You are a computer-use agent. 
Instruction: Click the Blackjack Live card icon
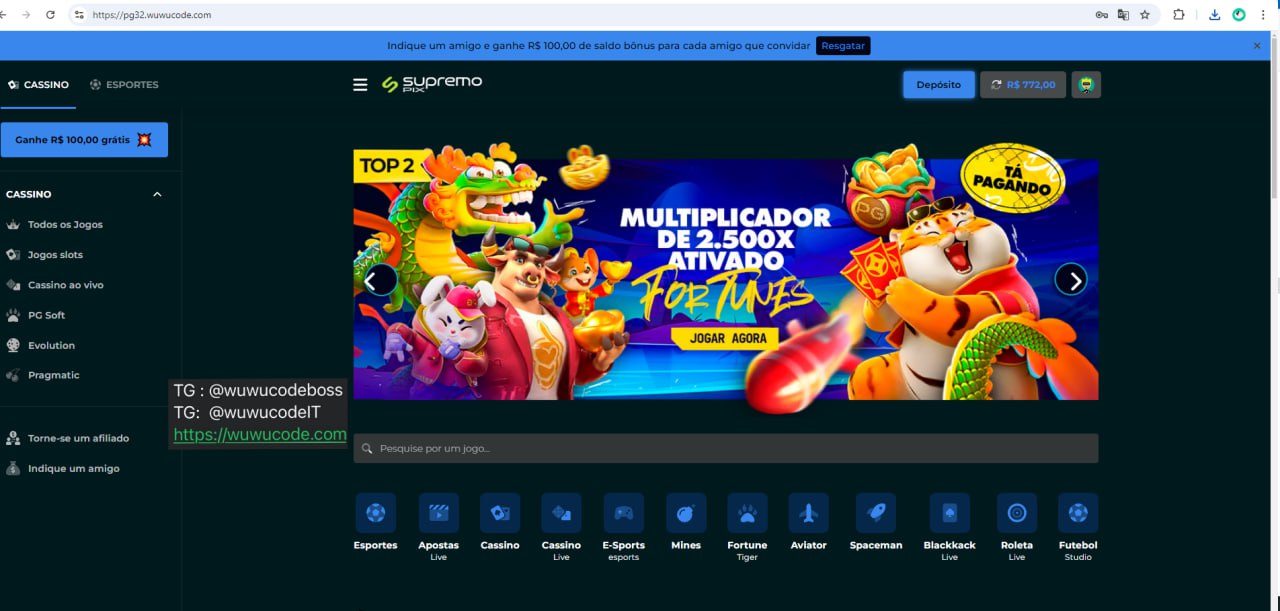pos(949,513)
